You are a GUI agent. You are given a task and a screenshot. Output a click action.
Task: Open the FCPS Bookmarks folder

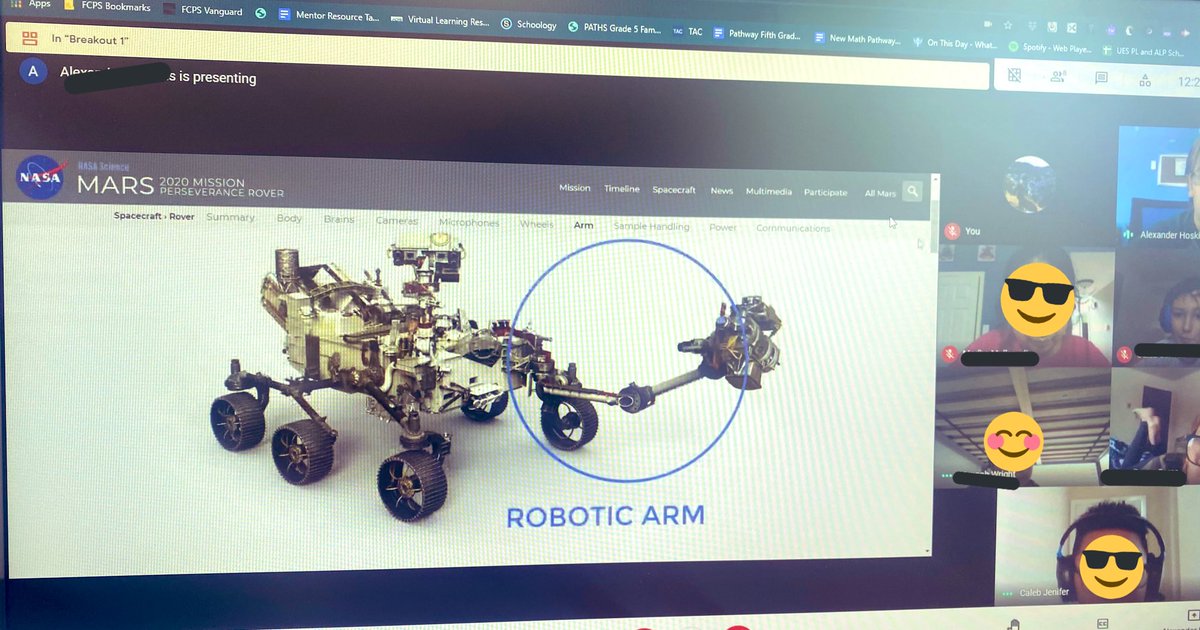pos(106,7)
